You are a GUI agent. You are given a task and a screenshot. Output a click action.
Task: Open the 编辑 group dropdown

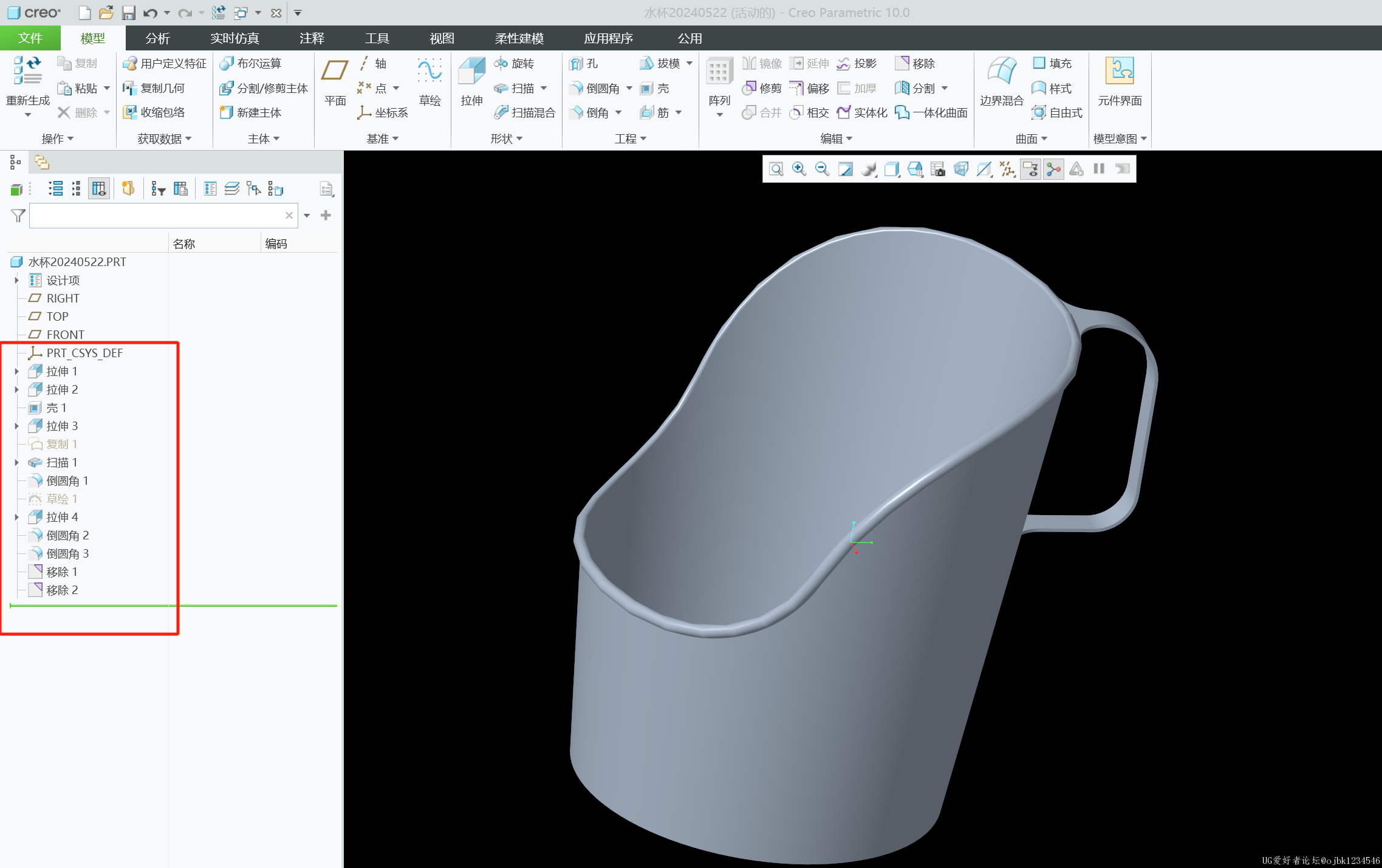(x=836, y=139)
